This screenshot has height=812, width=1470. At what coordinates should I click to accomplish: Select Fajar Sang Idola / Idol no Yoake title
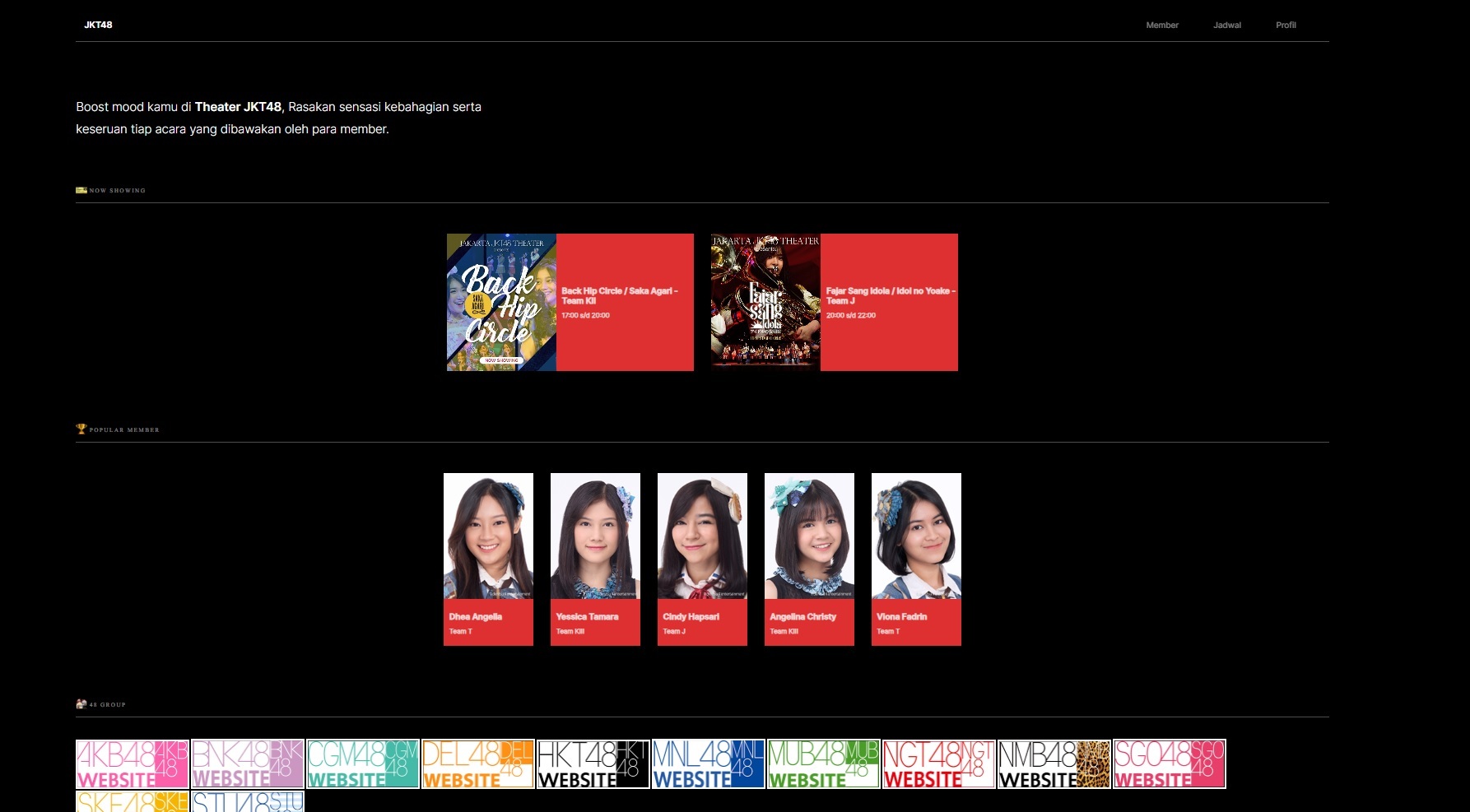coord(891,295)
